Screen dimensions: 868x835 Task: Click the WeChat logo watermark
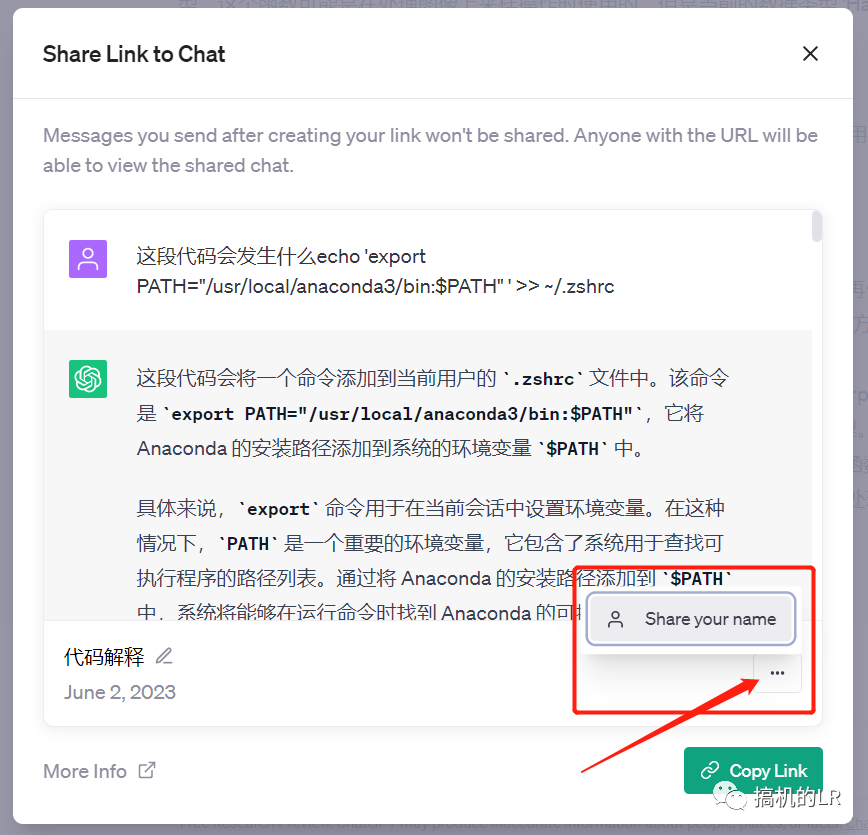pos(729,796)
